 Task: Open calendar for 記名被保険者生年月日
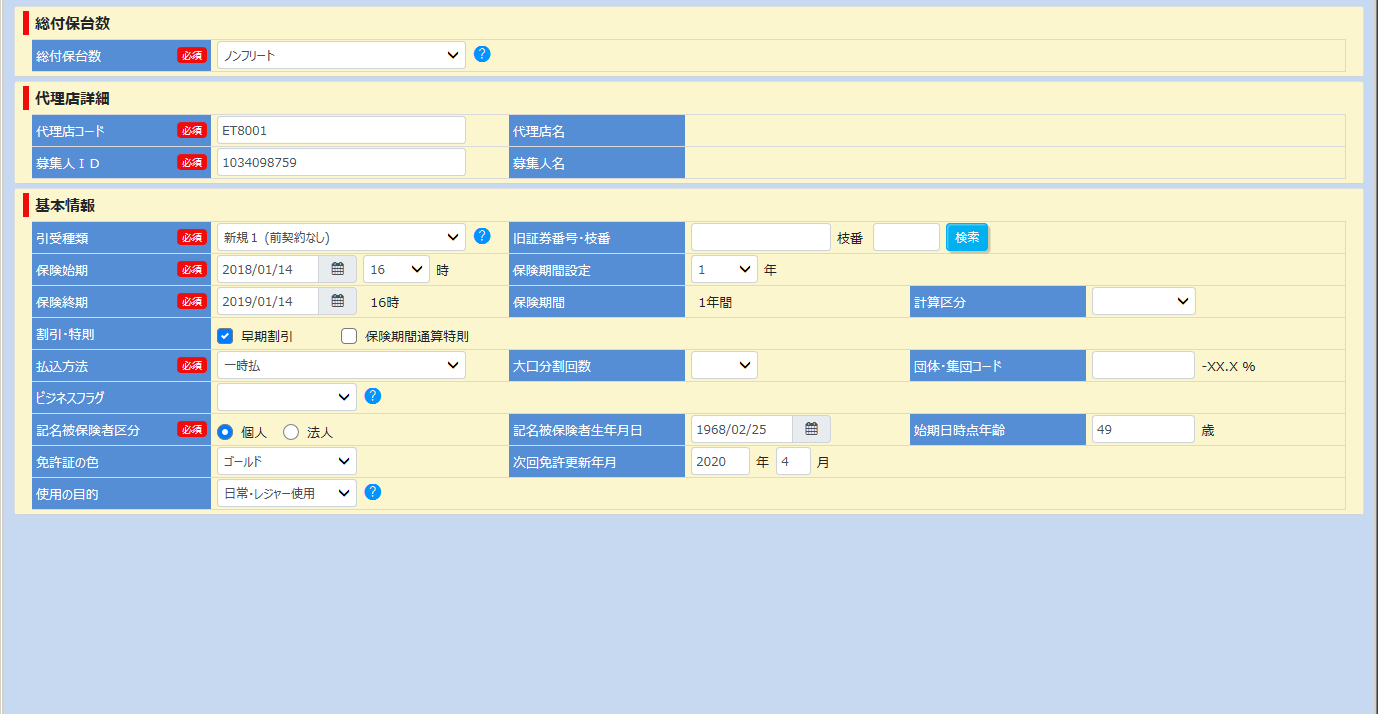811,429
